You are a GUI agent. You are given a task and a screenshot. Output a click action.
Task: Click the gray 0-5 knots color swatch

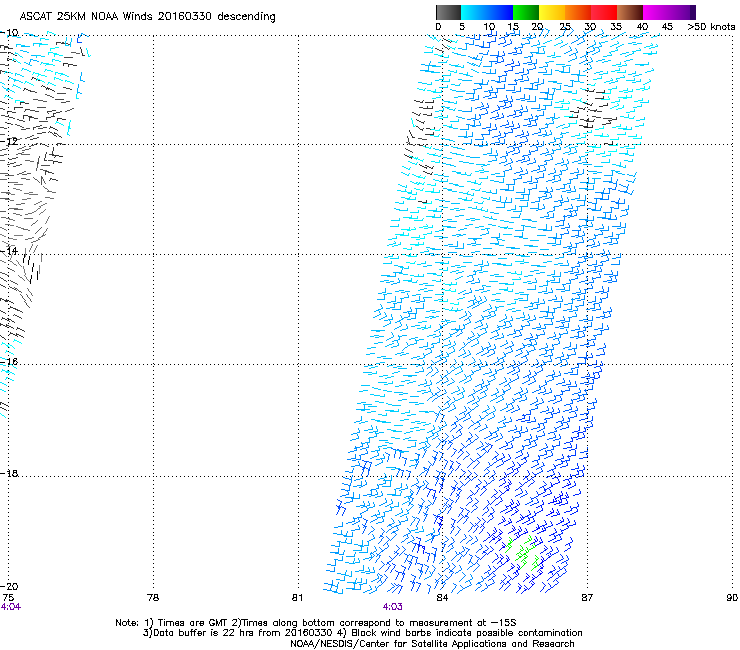coord(448,12)
